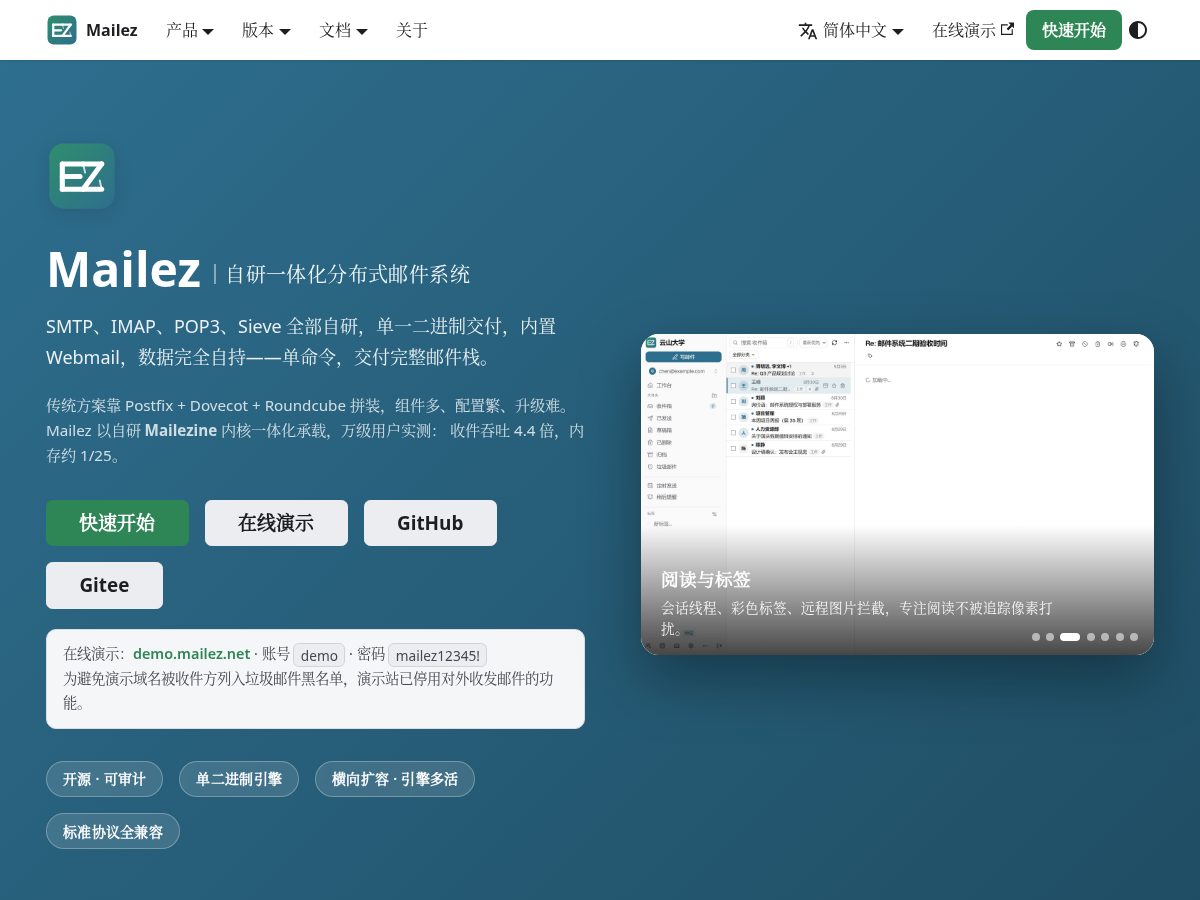The height and width of the screenshot is (900, 1200).
Task: Click the 标准协议全兼容 badge
Action: (113, 831)
